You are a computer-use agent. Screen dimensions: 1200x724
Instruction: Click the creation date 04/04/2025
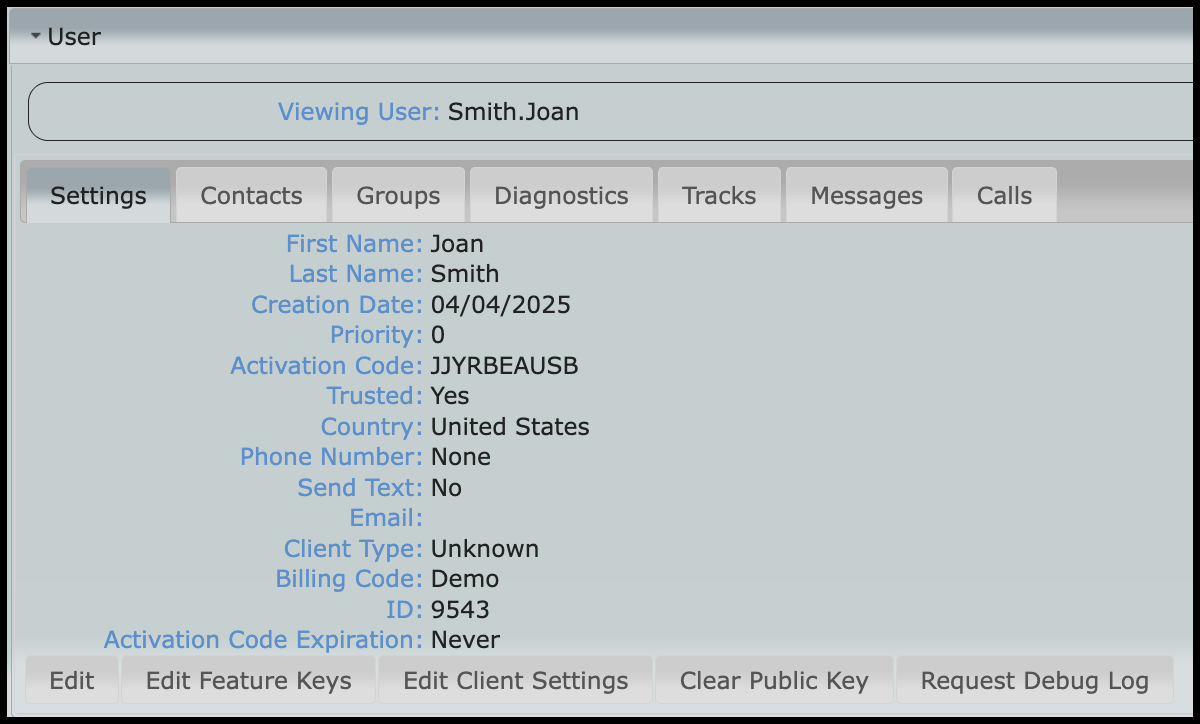point(500,305)
